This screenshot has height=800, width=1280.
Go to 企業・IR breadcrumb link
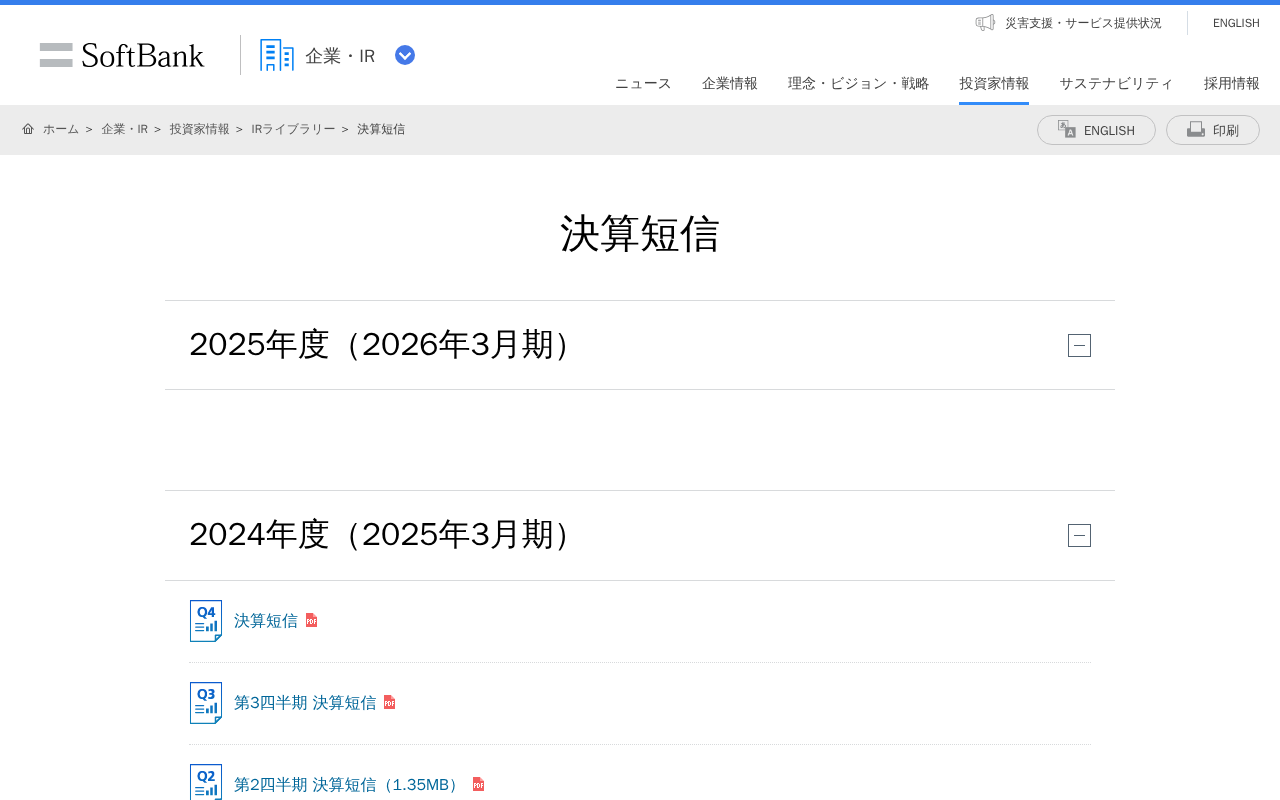(124, 129)
